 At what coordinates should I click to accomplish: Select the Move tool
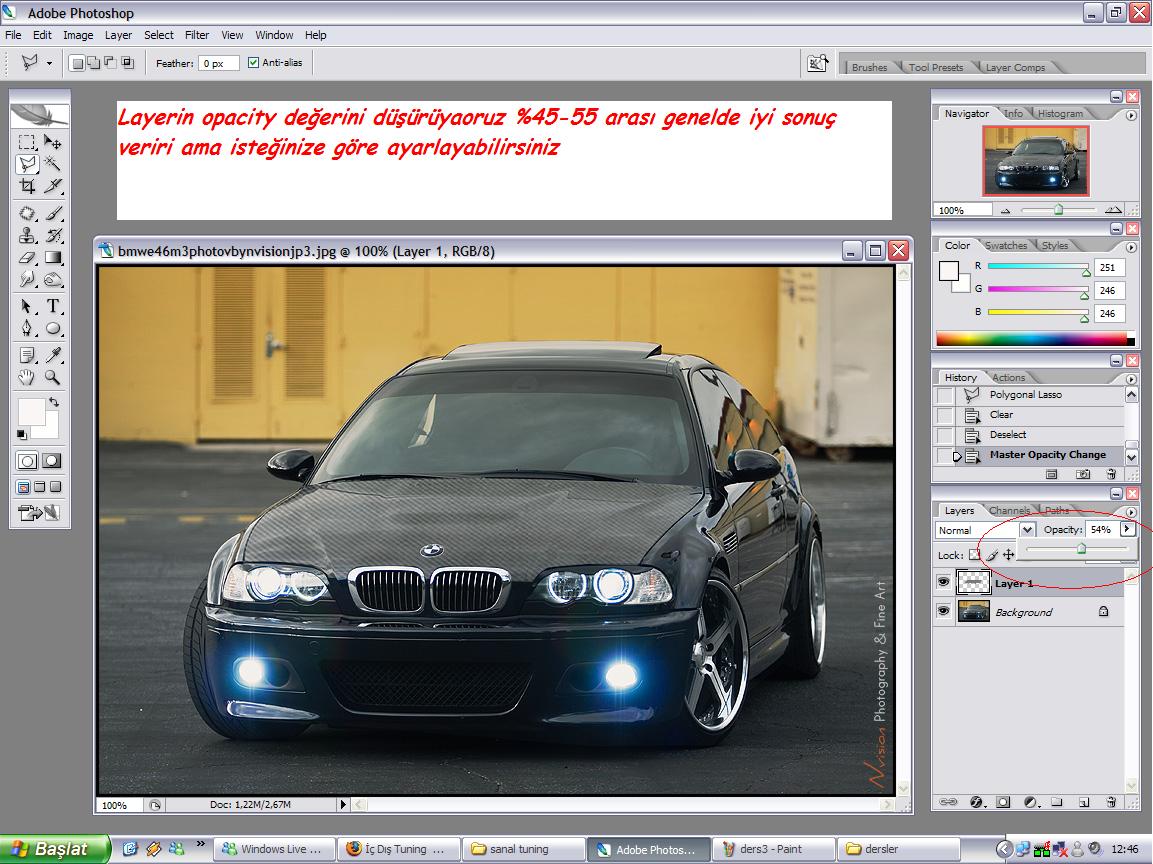click(52, 142)
